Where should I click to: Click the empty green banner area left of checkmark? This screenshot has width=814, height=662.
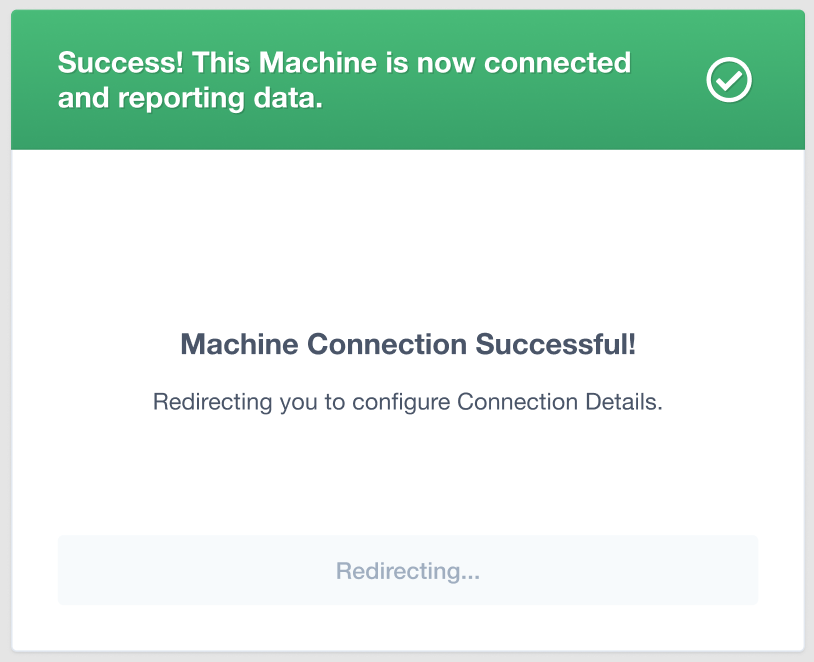coord(670,110)
